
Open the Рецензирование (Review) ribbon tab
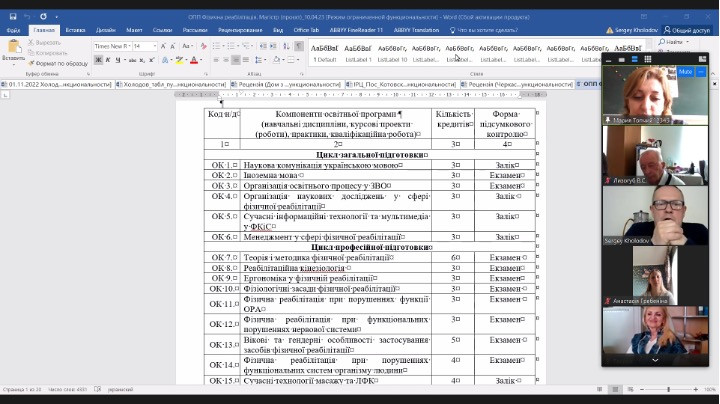pos(240,30)
